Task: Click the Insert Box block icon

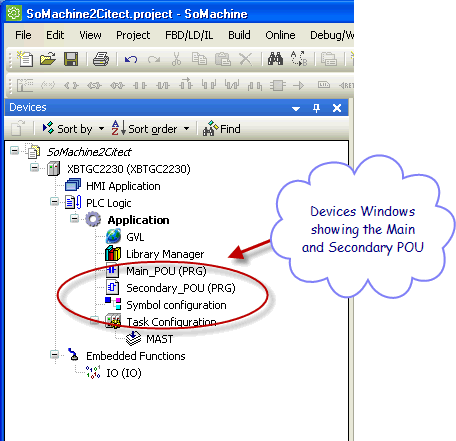Action: [278, 85]
